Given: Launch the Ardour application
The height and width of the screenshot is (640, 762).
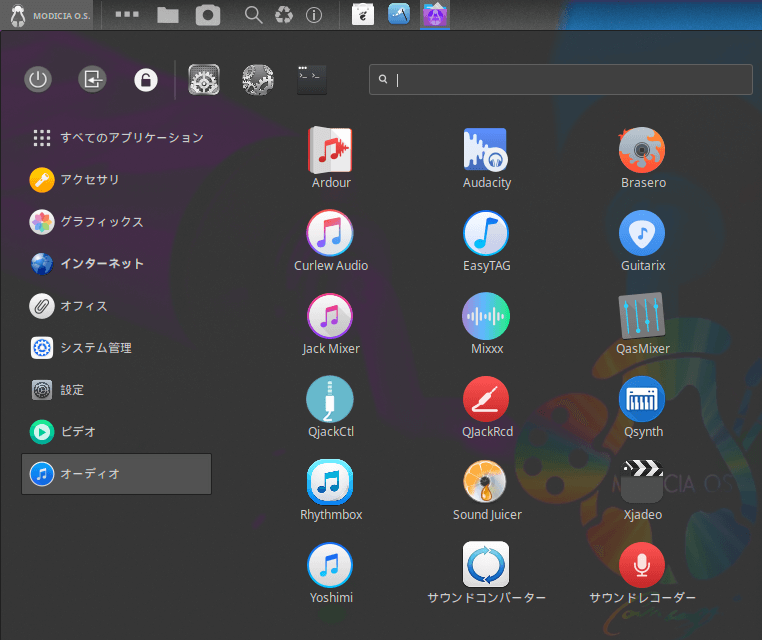Looking at the screenshot, I should (x=330, y=150).
